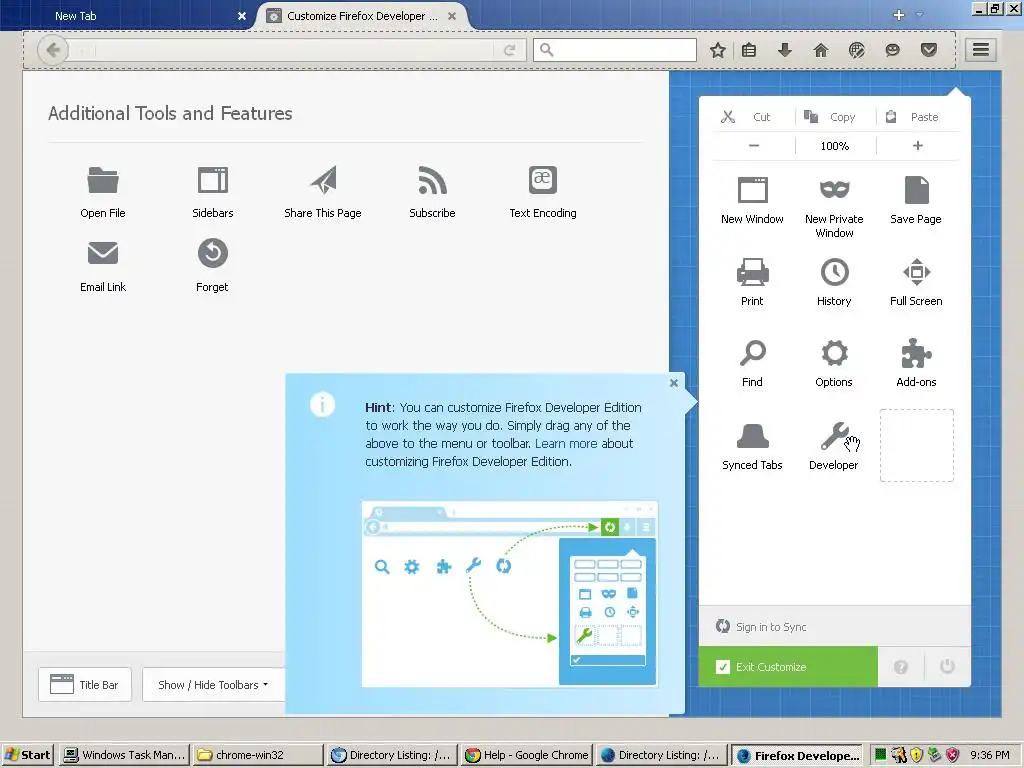The image size is (1024, 768).
Task: Click the reload button in URL bar
Action: (x=509, y=50)
